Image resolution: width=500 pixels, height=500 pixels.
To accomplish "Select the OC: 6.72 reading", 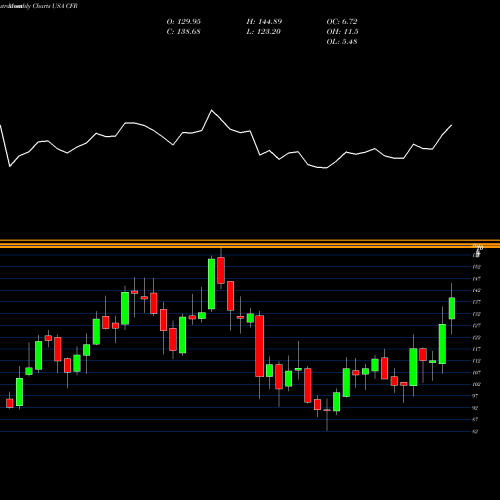I will pos(342,22).
